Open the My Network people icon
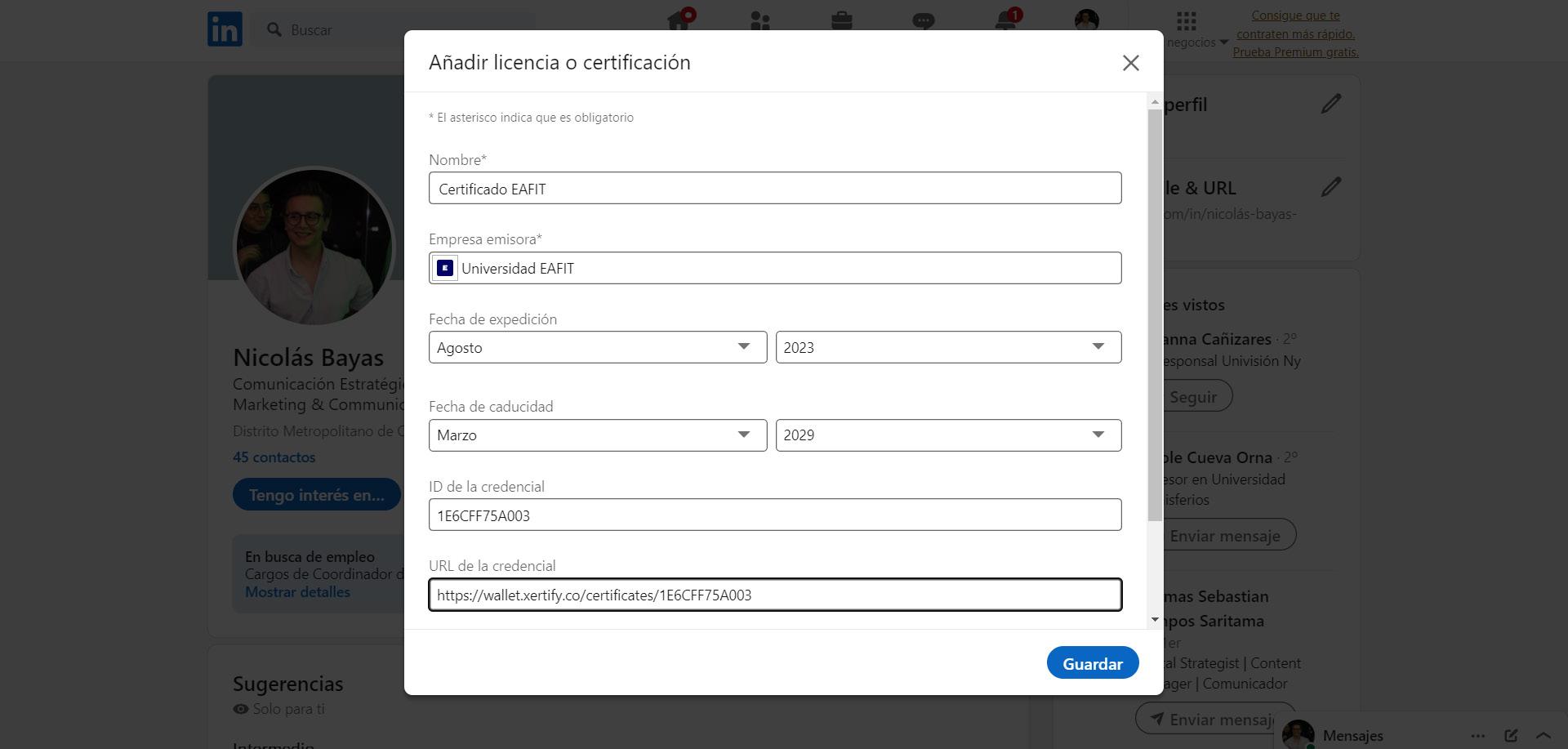 760,21
